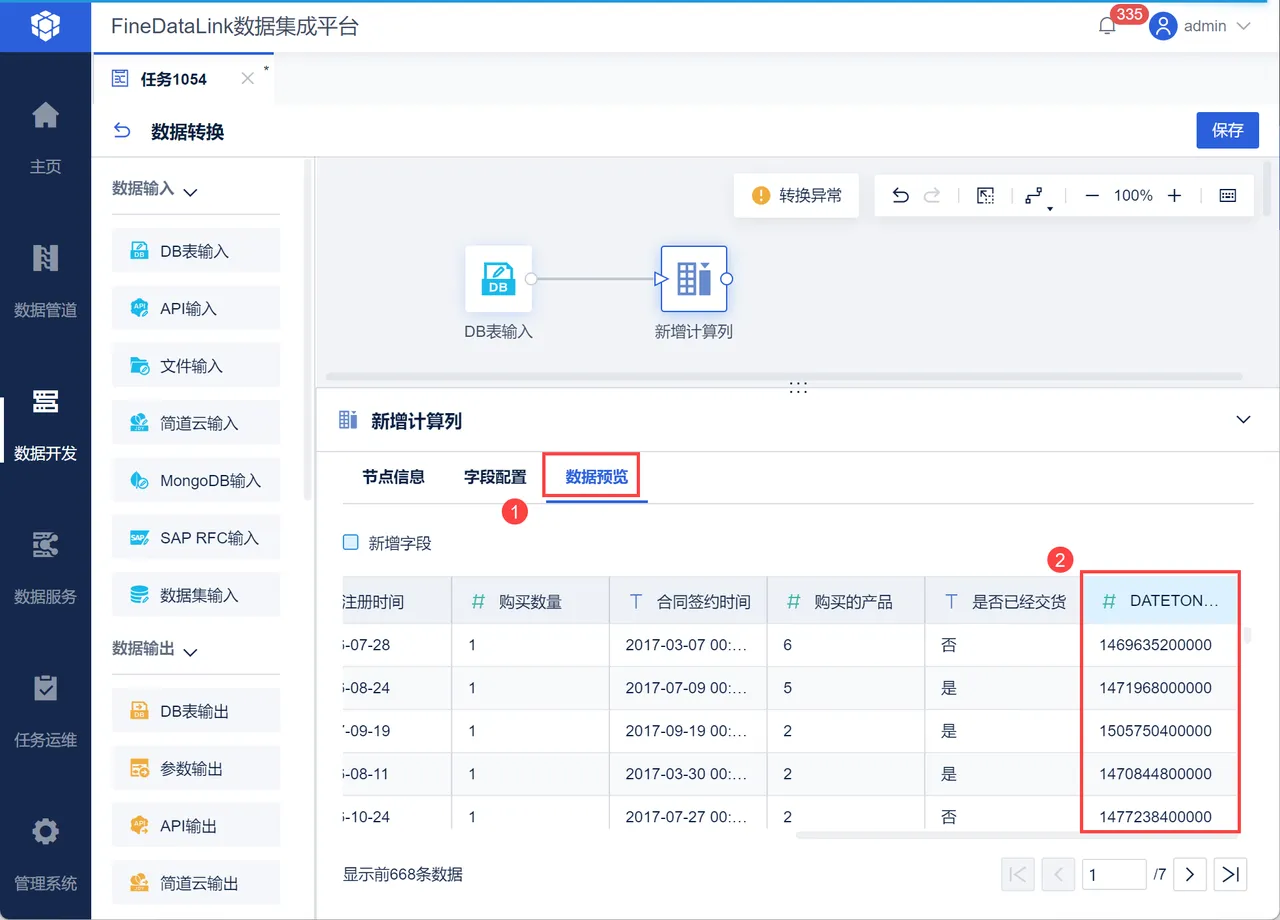Screen dimensions: 1280x920
Task: Open the admin account dropdown
Action: [1244, 27]
